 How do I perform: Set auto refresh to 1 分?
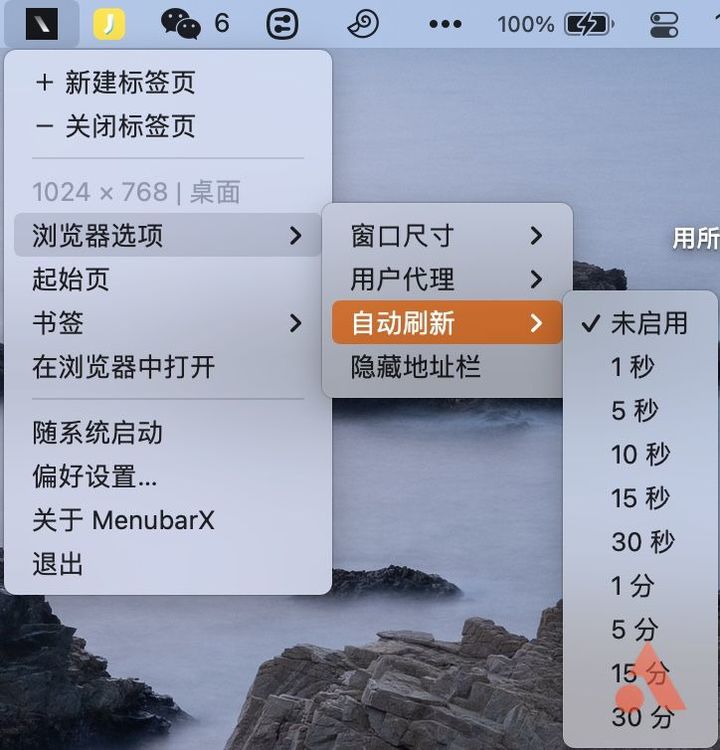click(640, 586)
